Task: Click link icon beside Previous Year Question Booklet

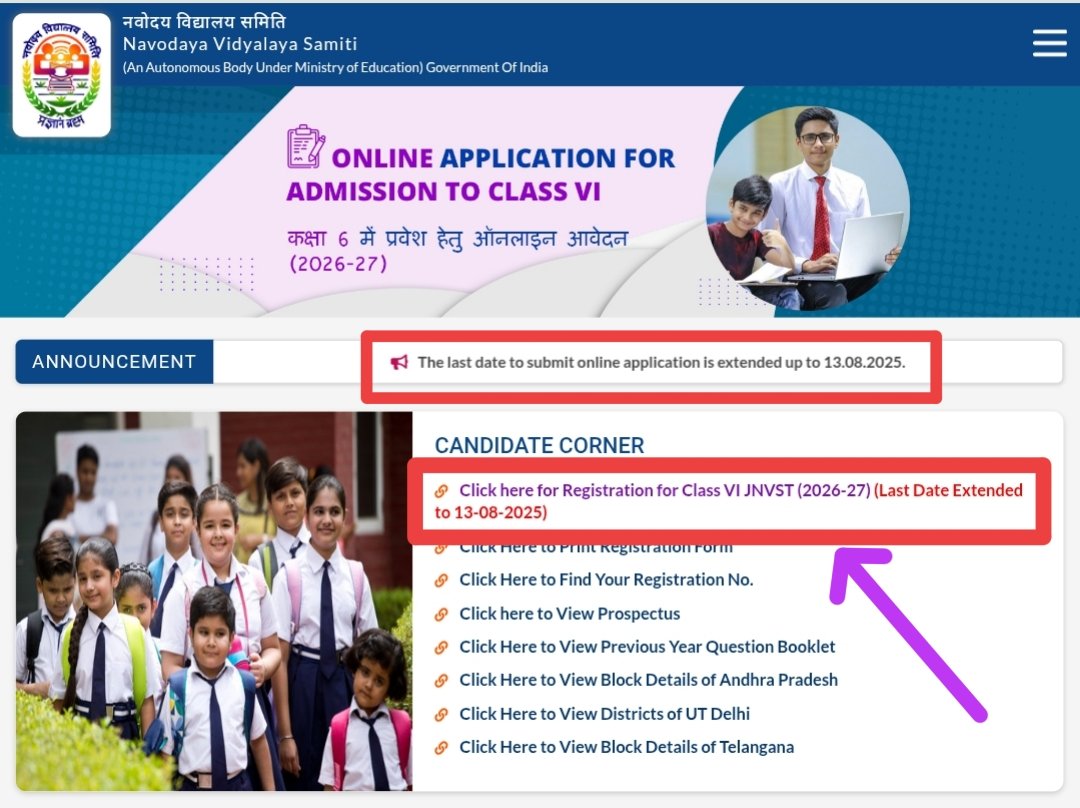Action: [442, 648]
